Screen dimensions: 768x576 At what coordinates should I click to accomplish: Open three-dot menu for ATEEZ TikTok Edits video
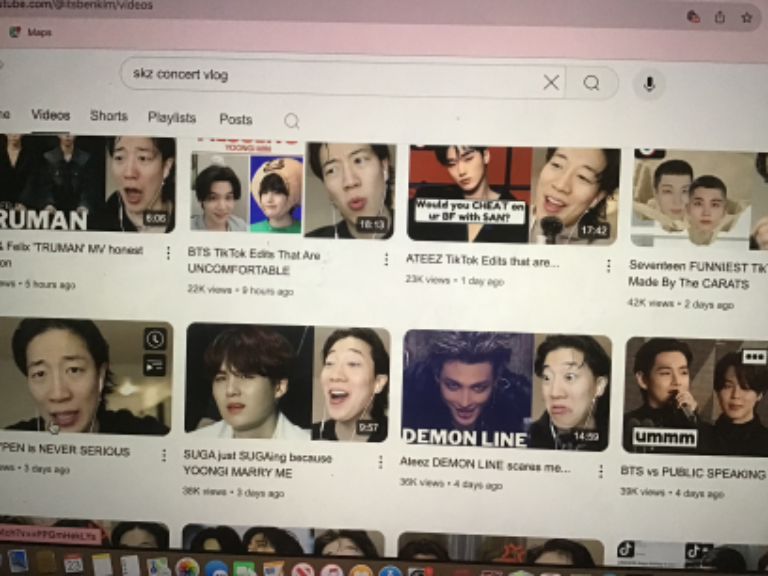[x=608, y=266]
